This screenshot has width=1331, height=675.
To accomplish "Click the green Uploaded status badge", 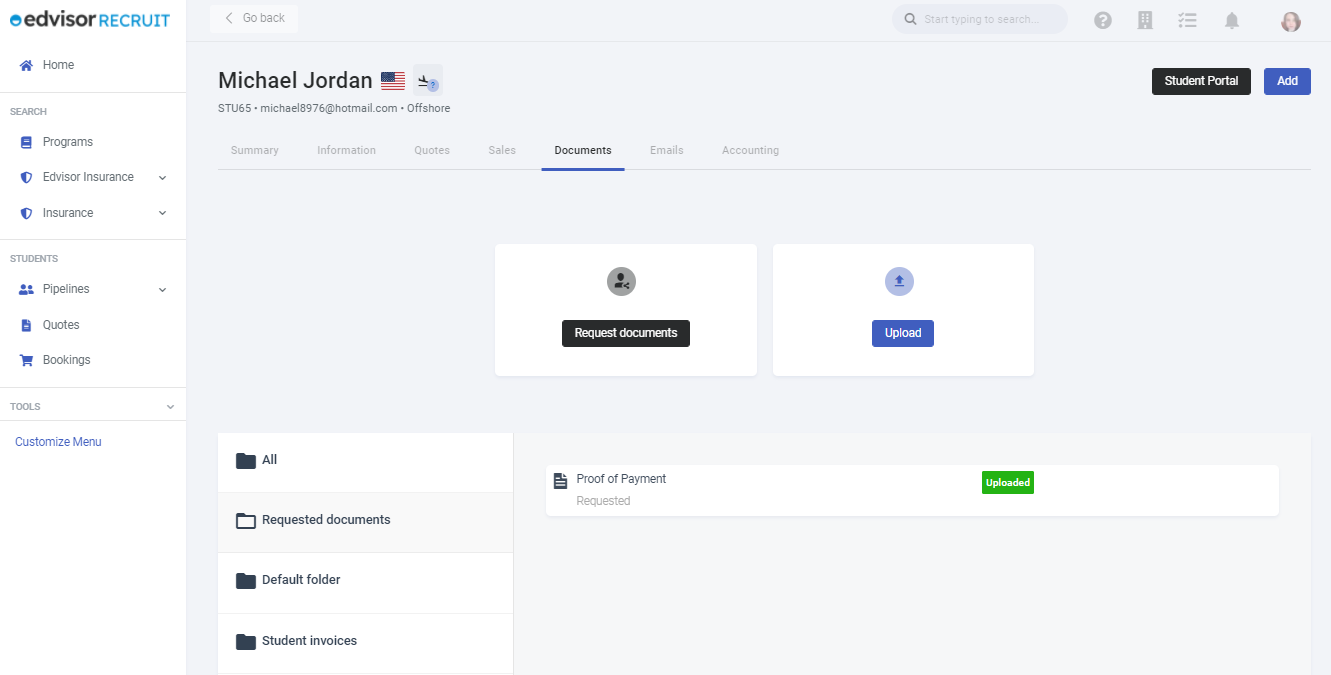I will pyautogui.click(x=1008, y=482).
